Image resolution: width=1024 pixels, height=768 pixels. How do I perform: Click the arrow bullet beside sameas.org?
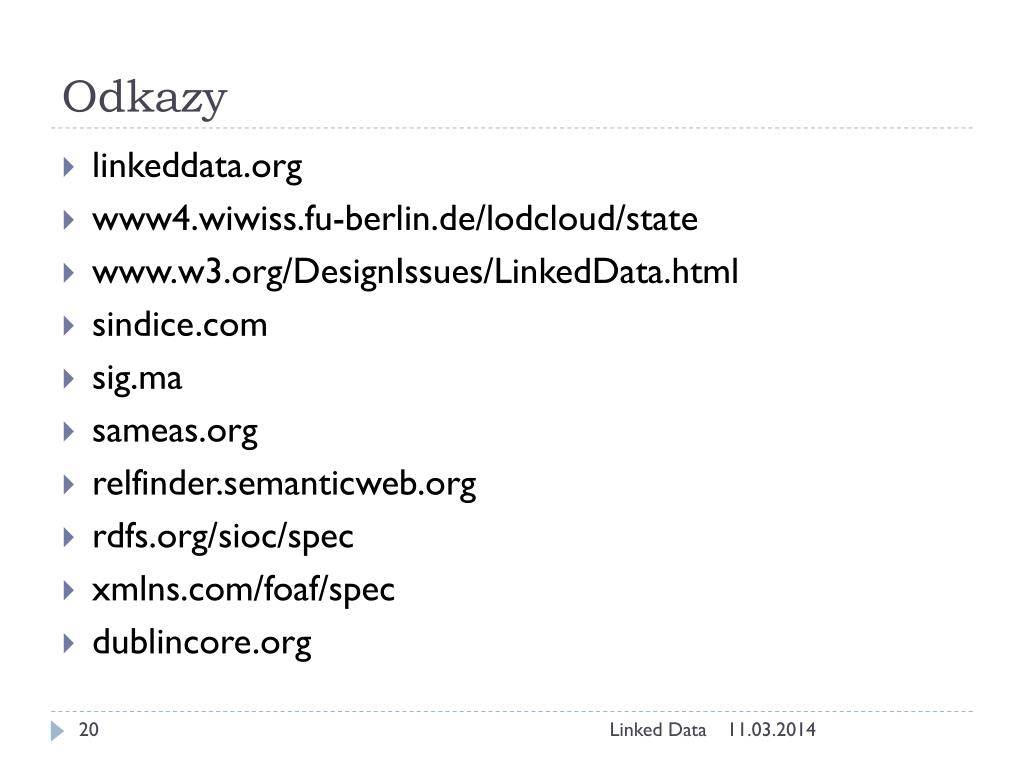pyautogui.click(x=69, y=432)
